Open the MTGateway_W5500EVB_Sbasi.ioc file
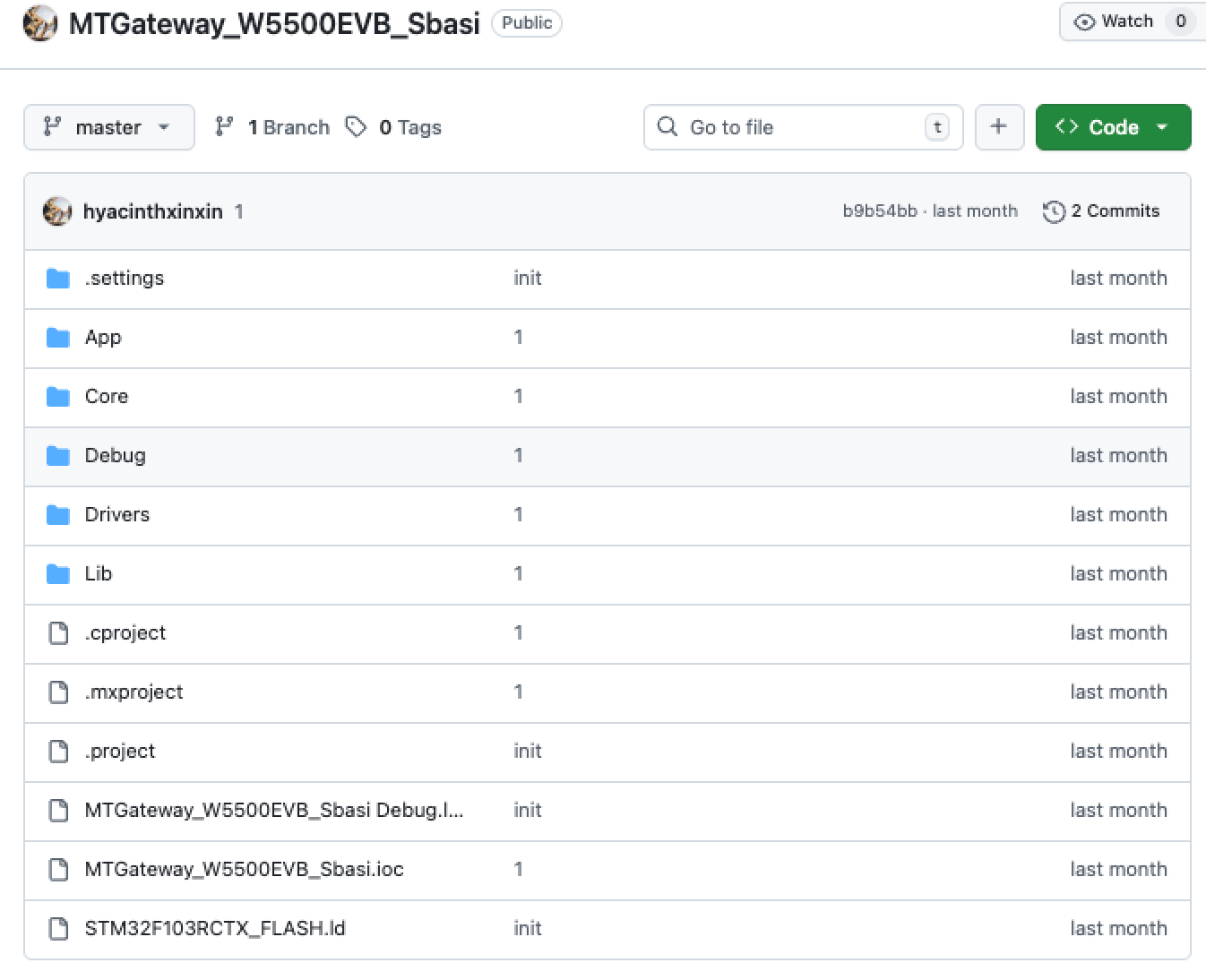The image size is (1206, 980). (x=244, y=870)
